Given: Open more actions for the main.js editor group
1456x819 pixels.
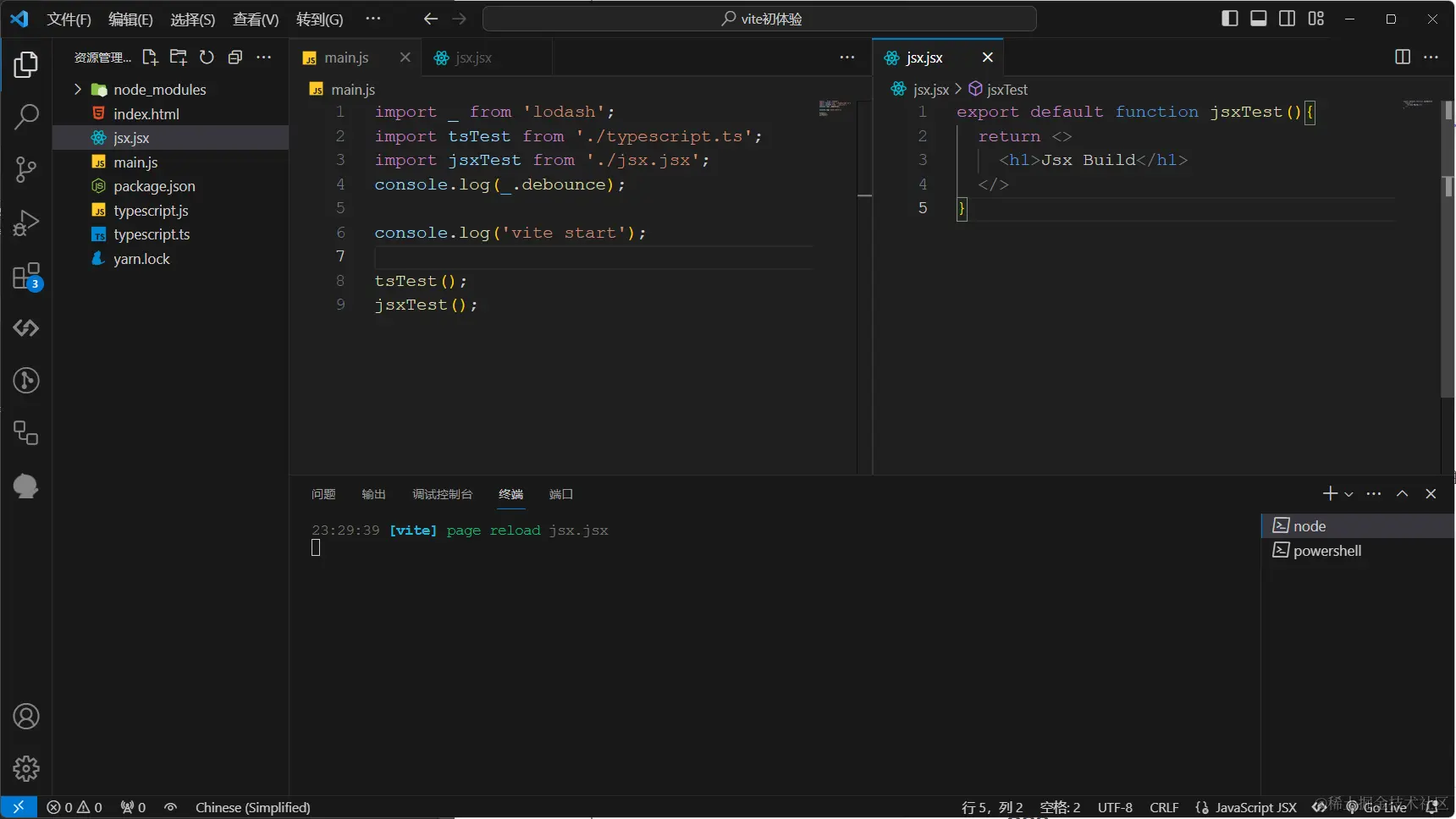Looking at the screenshot, I should tap(847, 57).
